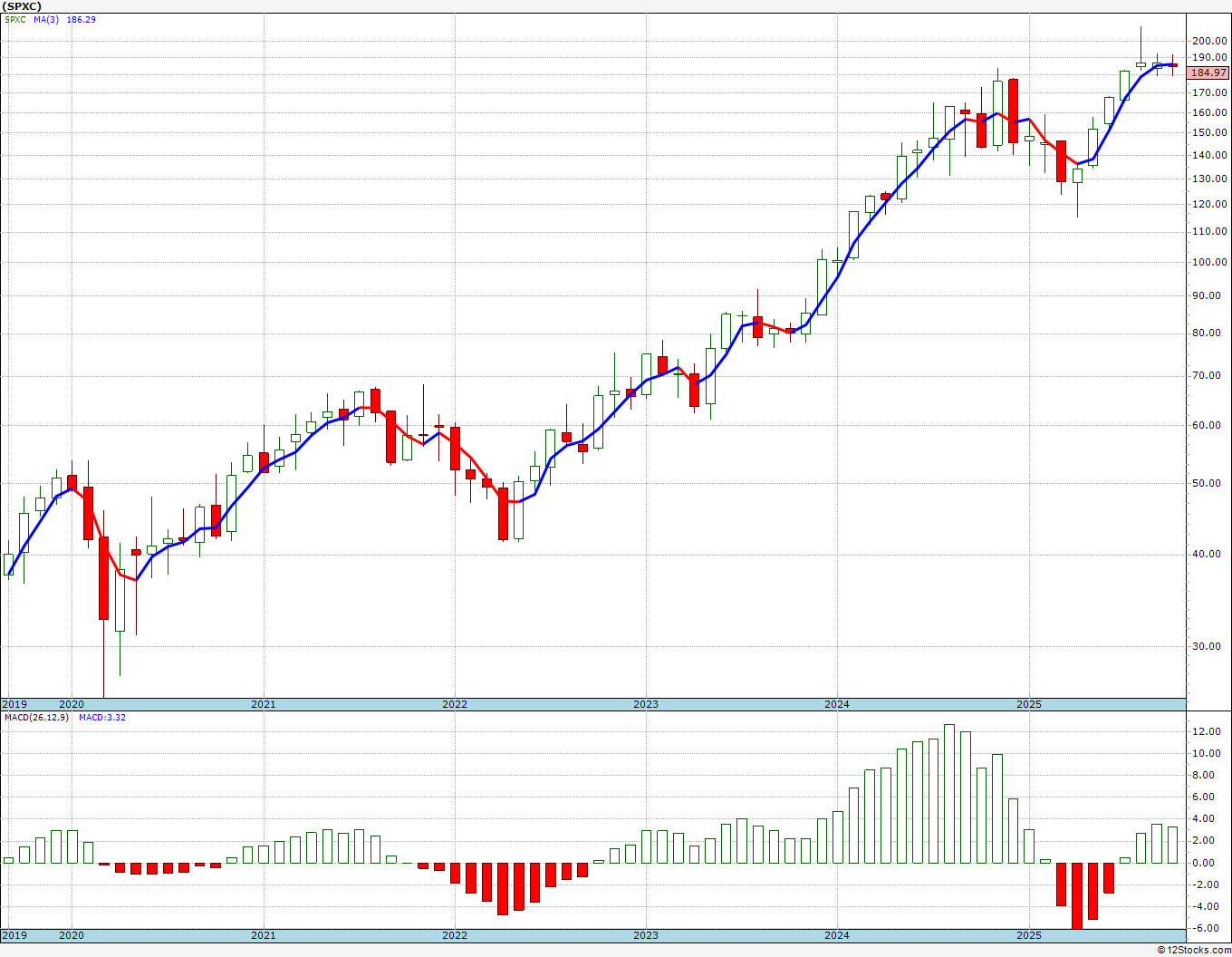
Task: Click the 100.00 price axis label
Action: [1208, 263]
